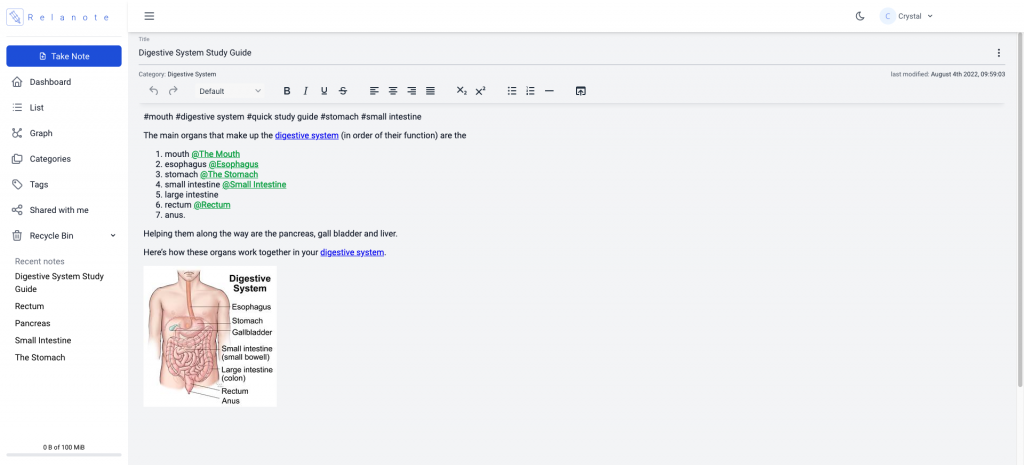Align text left

pyautogui.click(x=374, y=91)
